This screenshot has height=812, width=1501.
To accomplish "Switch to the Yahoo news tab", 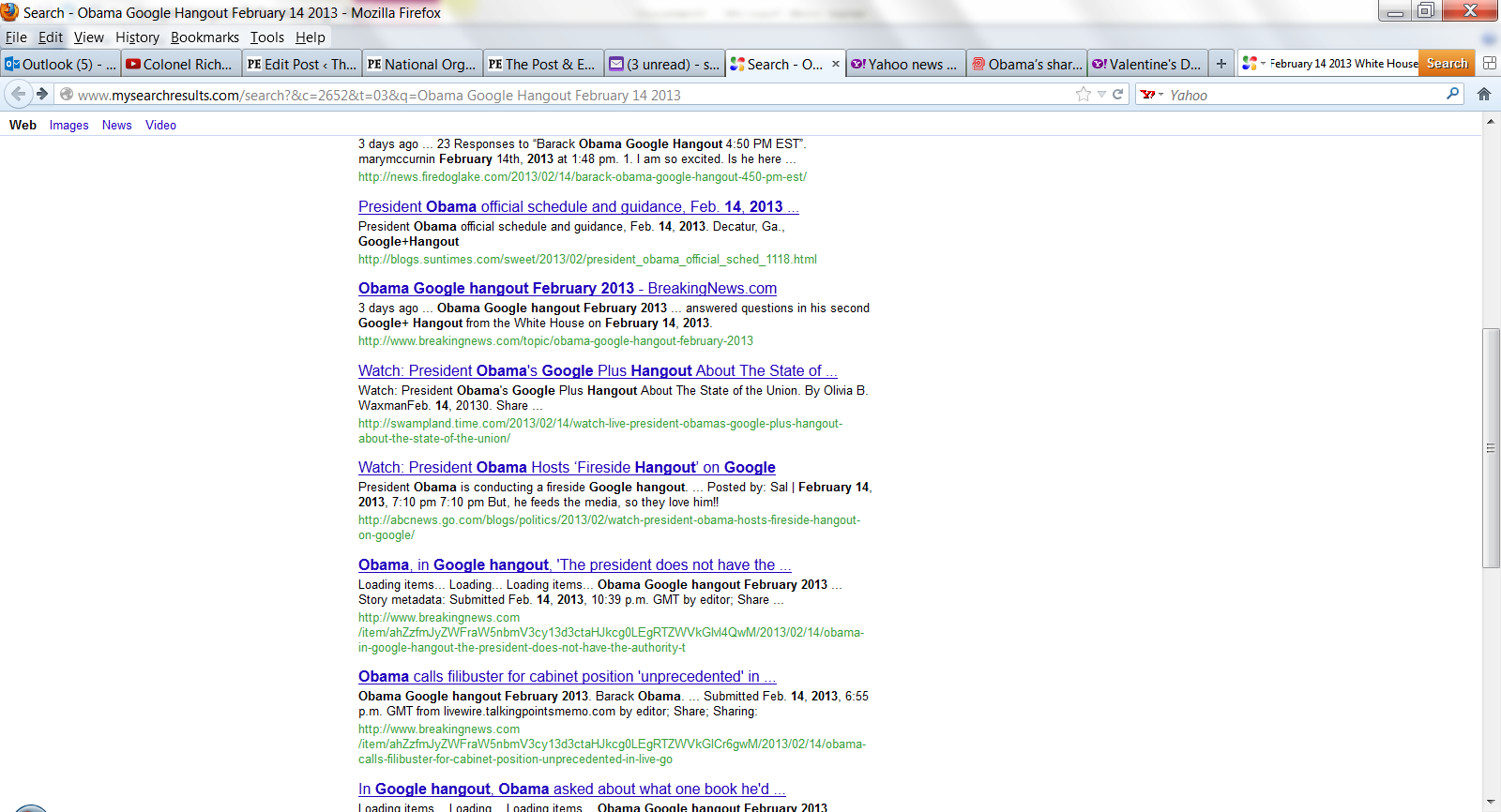I will [904, 64].
